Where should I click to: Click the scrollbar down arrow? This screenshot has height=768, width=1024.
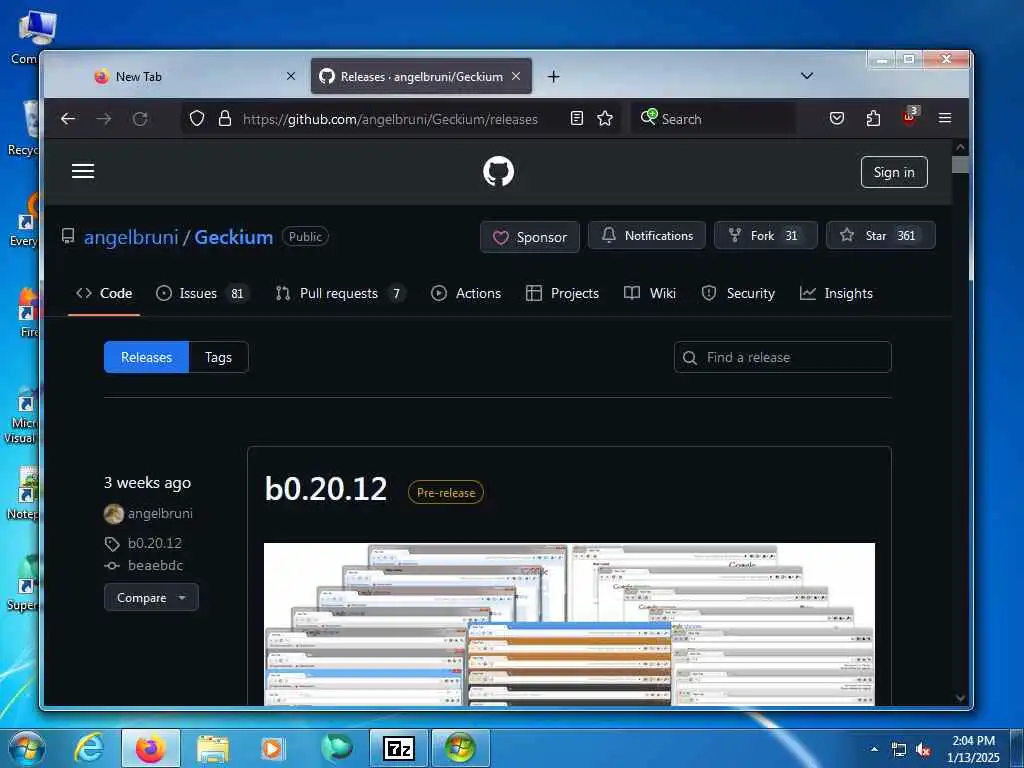[x=959, y=697]
